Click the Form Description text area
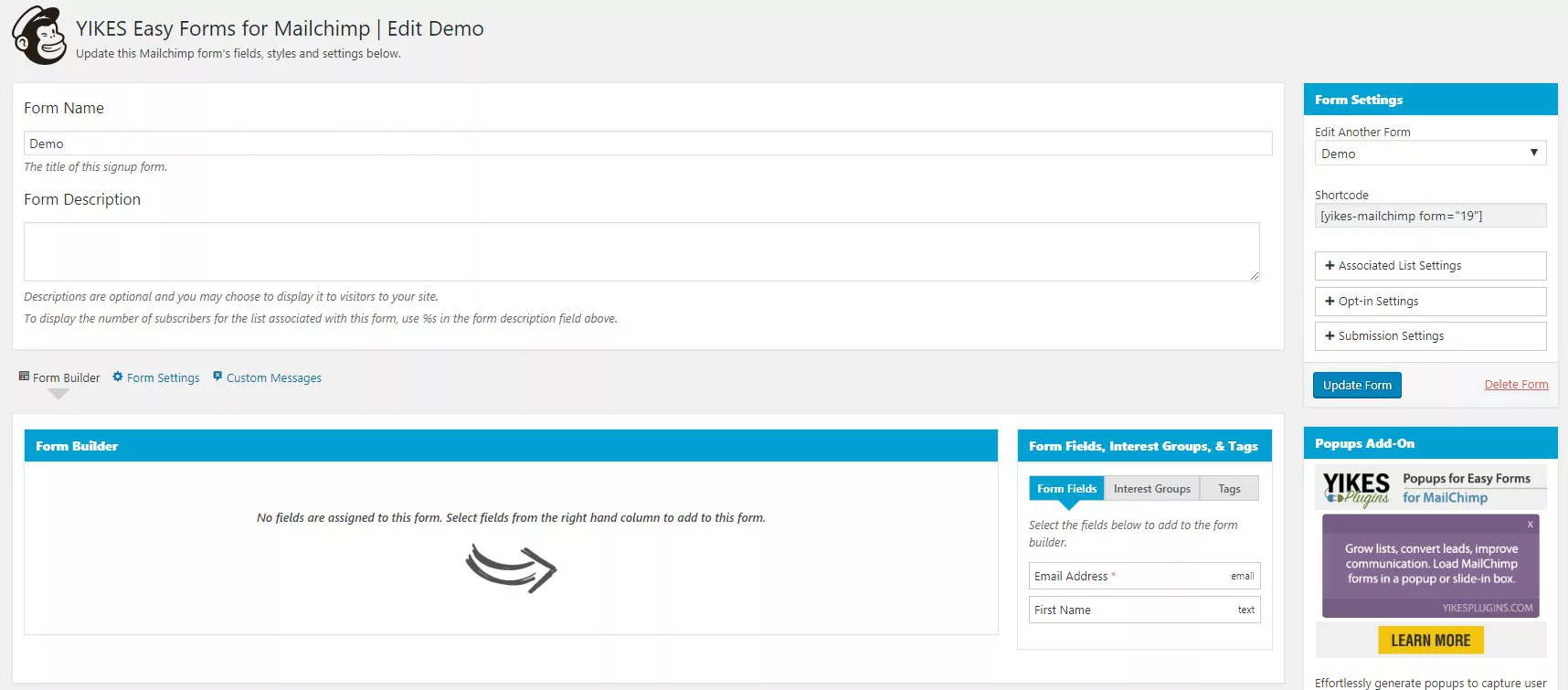 (641, 251)
